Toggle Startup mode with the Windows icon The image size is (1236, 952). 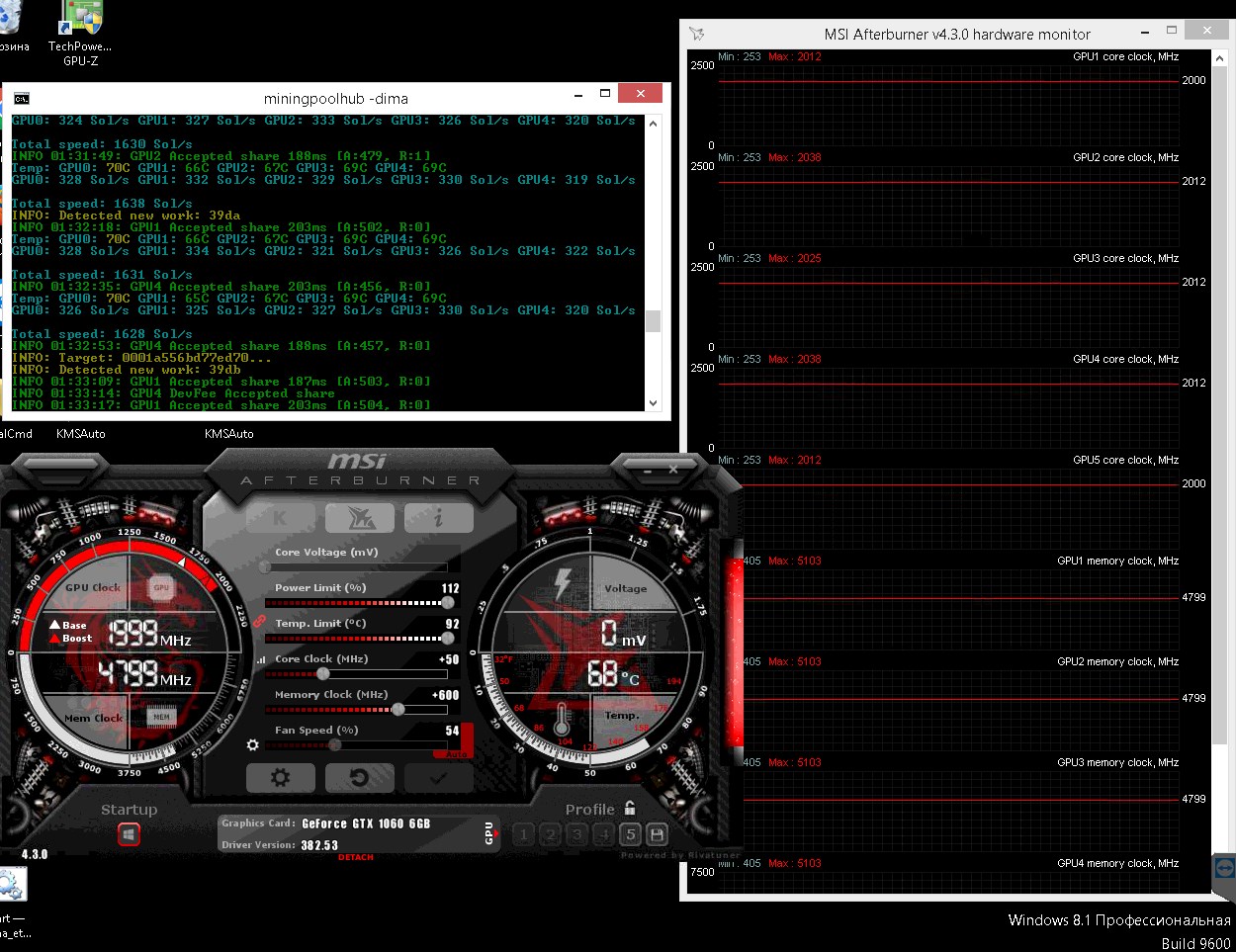click(130, 834)
